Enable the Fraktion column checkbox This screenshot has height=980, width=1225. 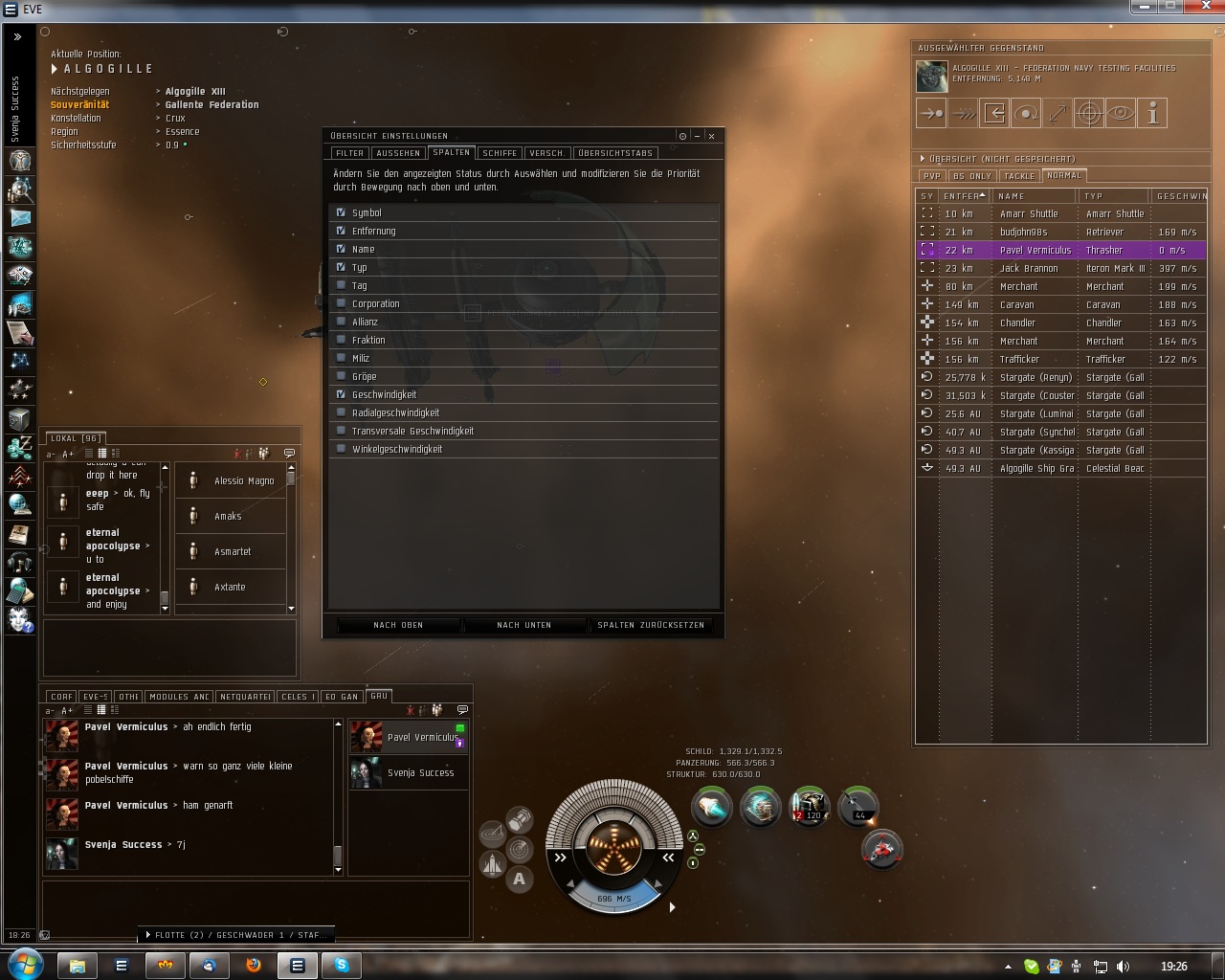point(341,340)
